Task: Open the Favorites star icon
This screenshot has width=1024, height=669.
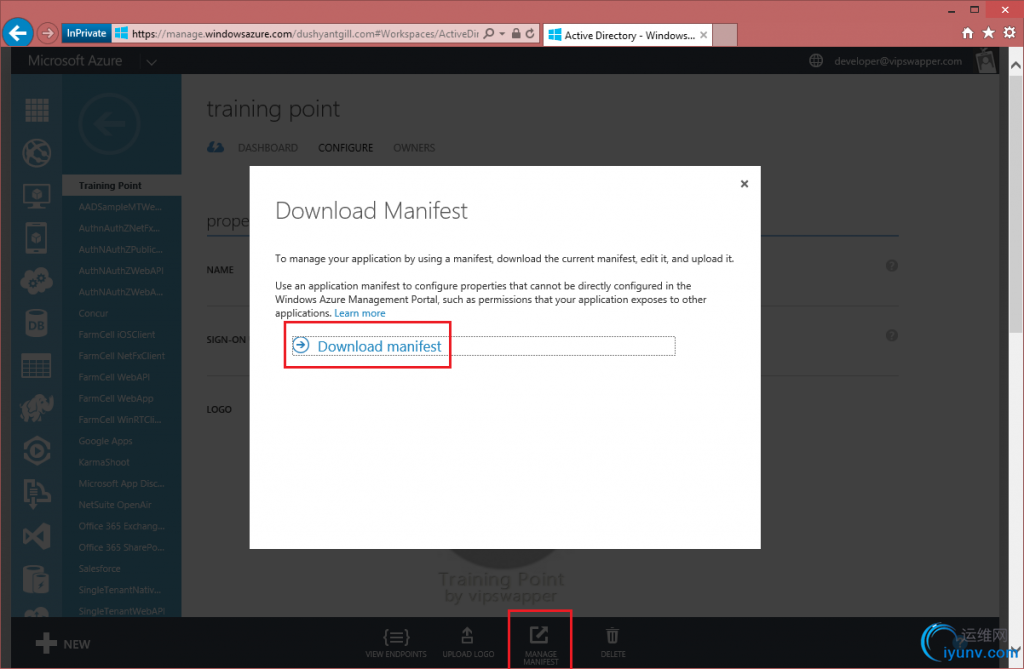Action: [989, 33]
